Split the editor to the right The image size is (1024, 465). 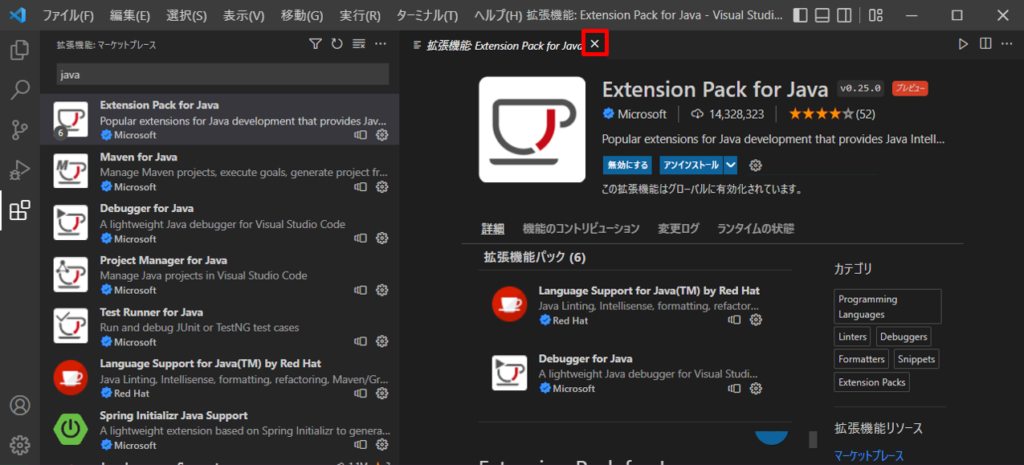click(x=985, y=44)
